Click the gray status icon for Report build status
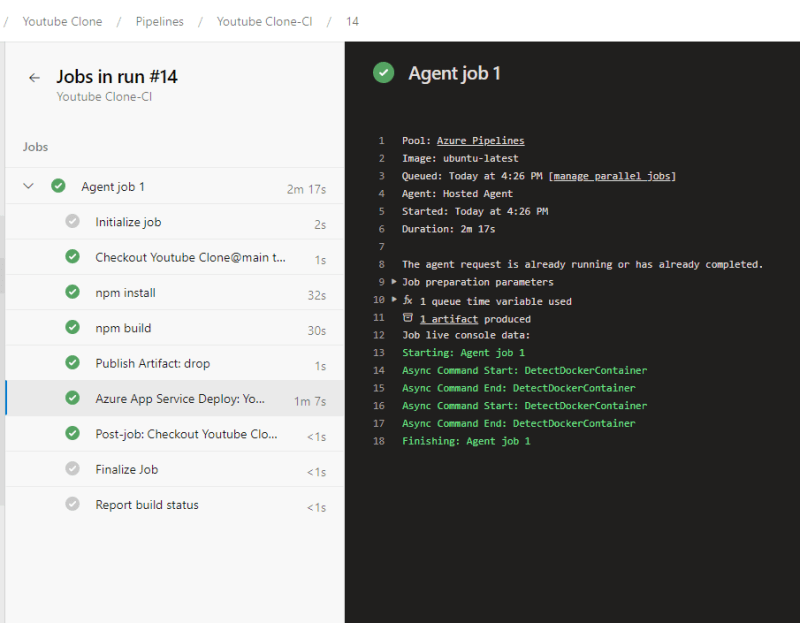The width and height of the screenshot is (800, 623). pyautogui.click(x=72, y=504)
